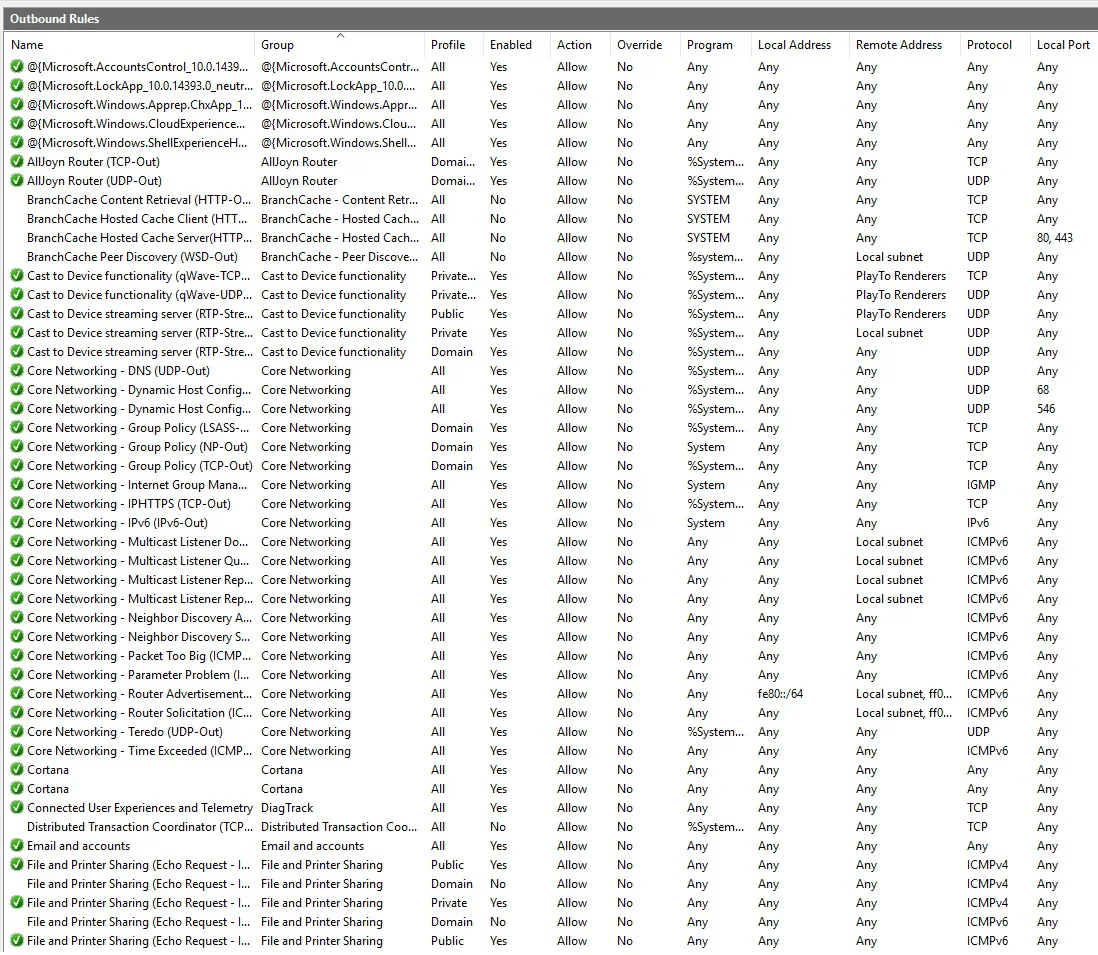Click the IGMP protocol cell

[981, 485]
